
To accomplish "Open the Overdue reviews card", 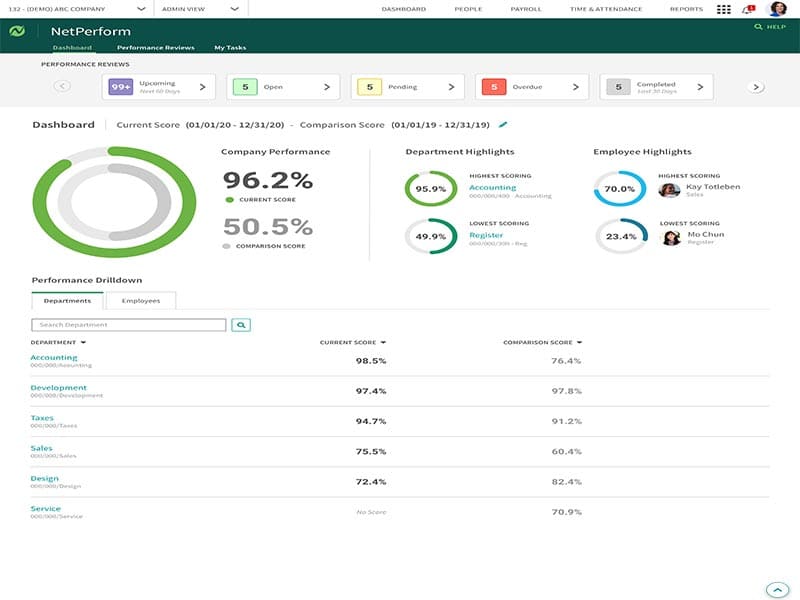I will (531, 87).
